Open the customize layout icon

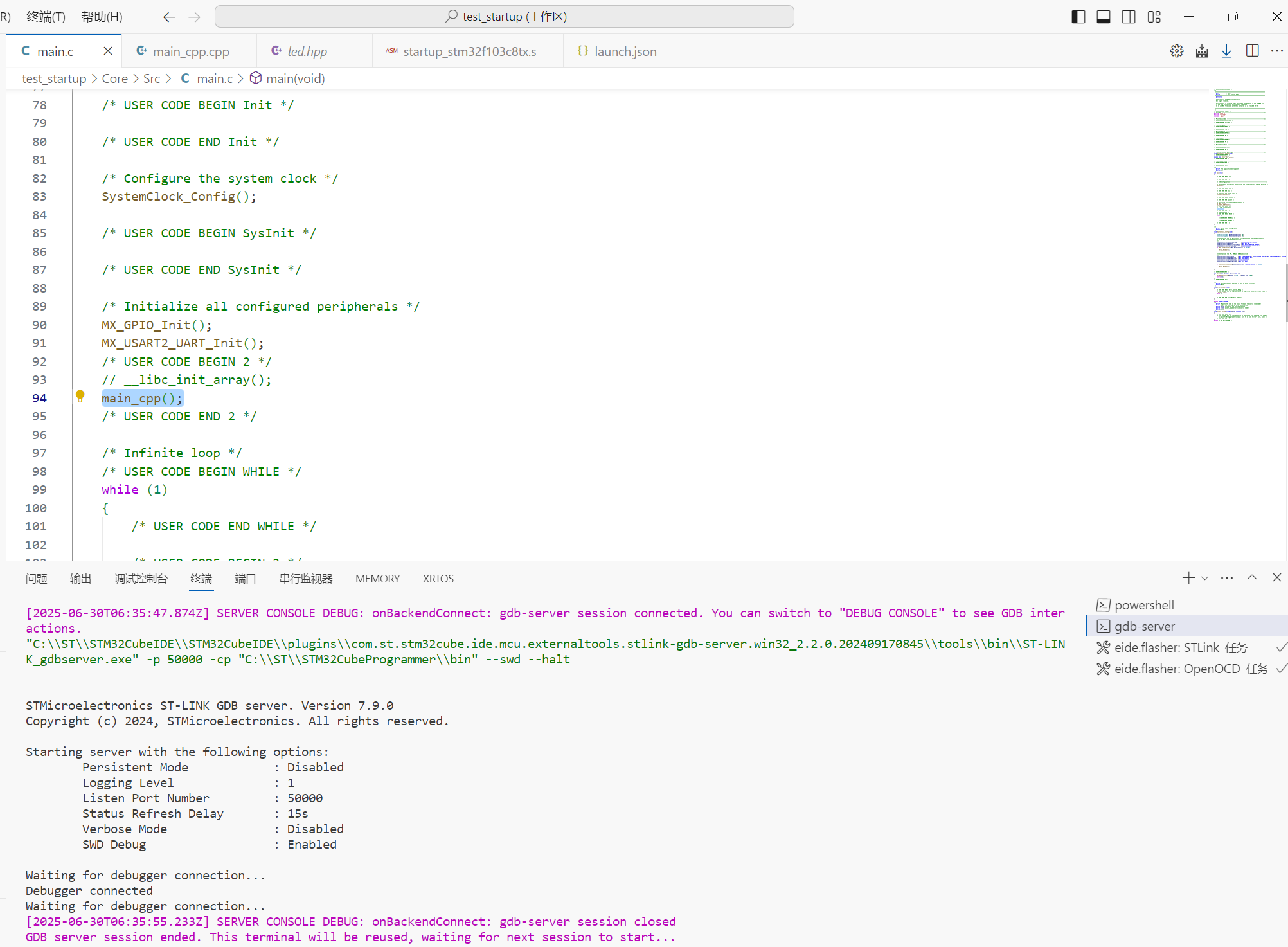[1154, 17]
